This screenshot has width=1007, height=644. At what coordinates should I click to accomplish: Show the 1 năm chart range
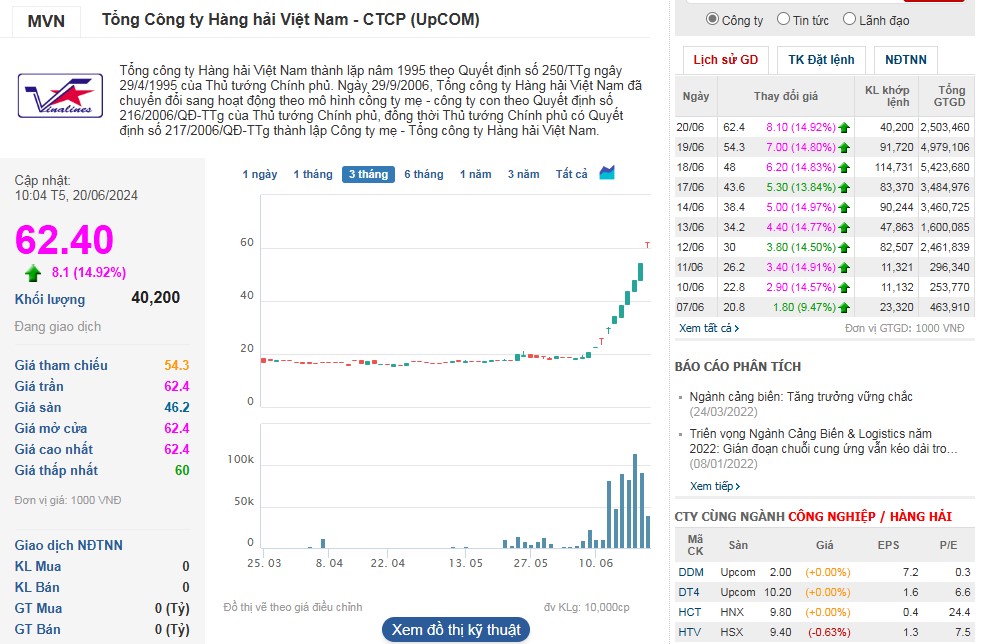(x=475, y=174)
